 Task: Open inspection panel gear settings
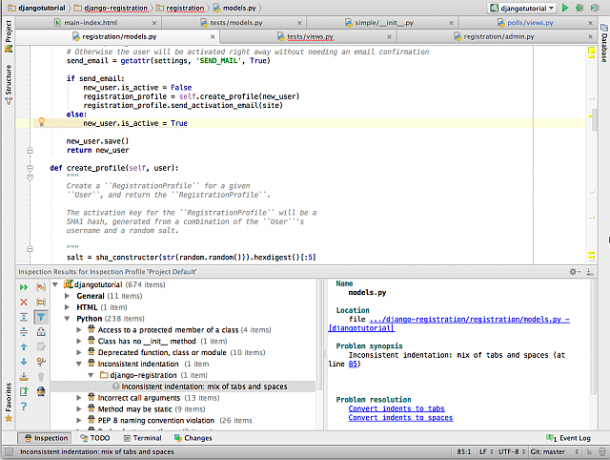point(575,272)
